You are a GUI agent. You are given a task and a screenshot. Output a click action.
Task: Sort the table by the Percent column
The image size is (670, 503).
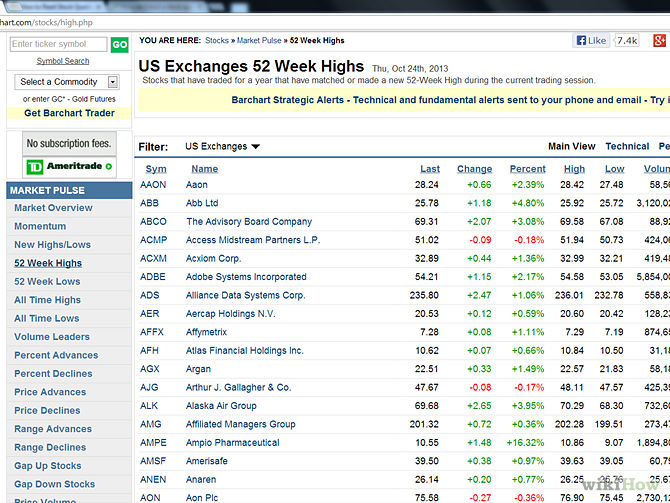[527, 169]
